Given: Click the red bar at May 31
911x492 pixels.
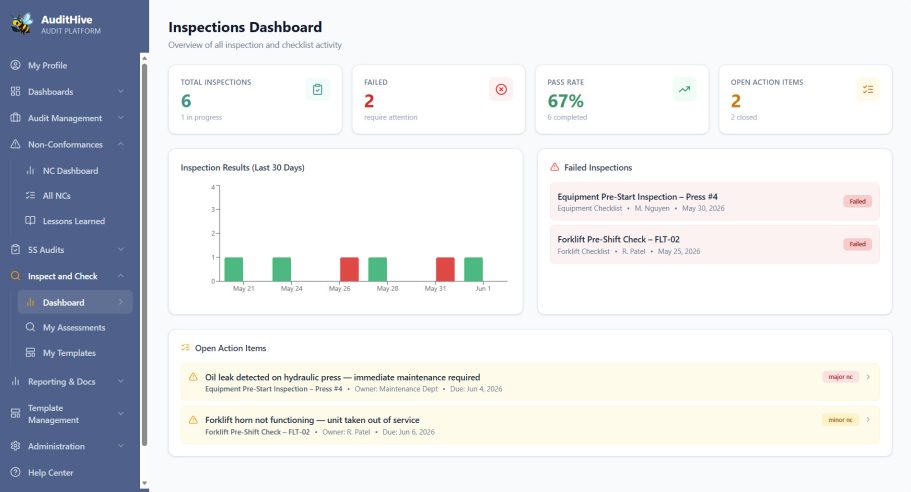Looking at the screenshot, I should tap(445, 269).
